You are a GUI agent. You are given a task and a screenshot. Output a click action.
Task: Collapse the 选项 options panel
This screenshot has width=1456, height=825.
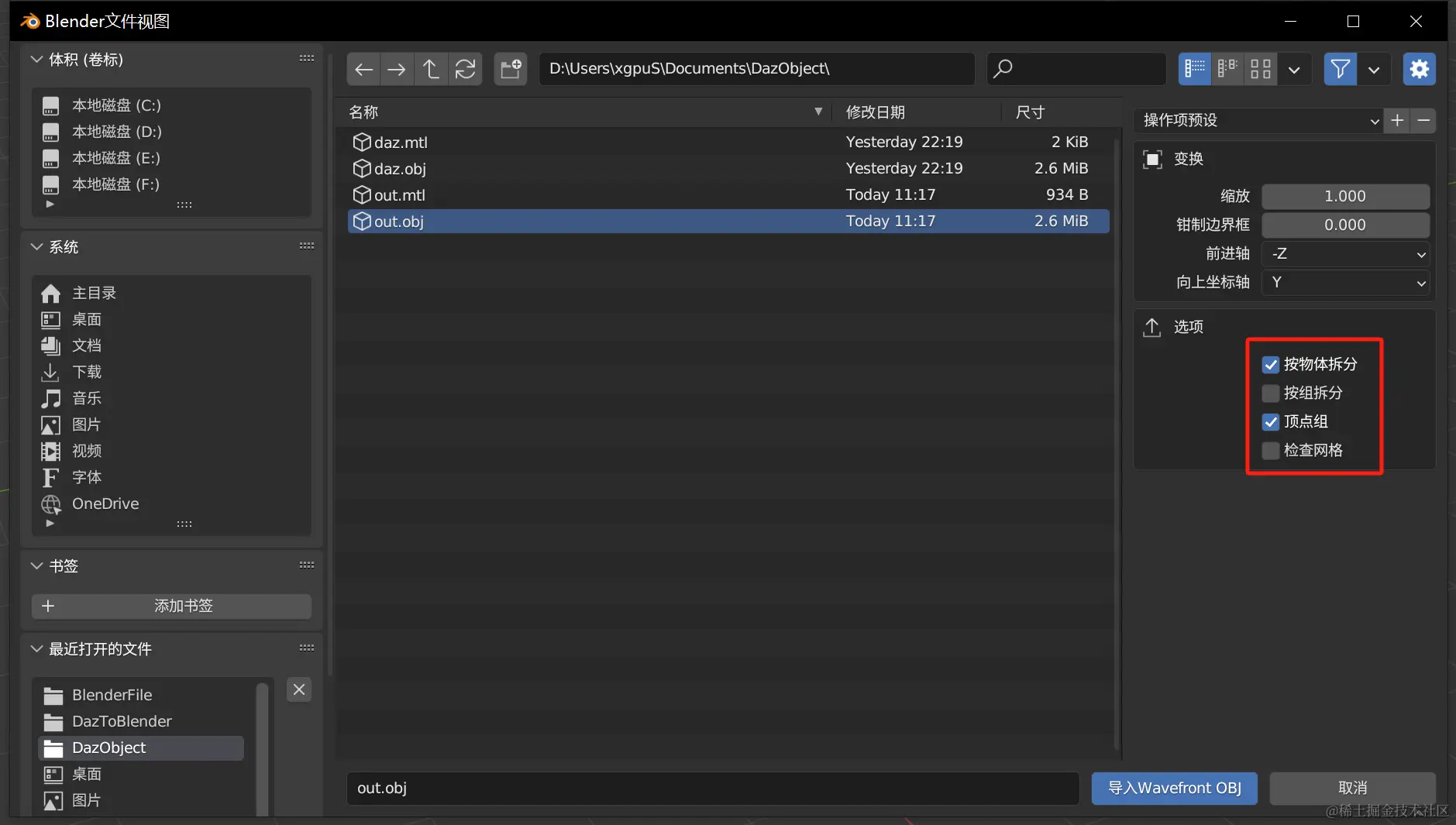(1188, 327)
